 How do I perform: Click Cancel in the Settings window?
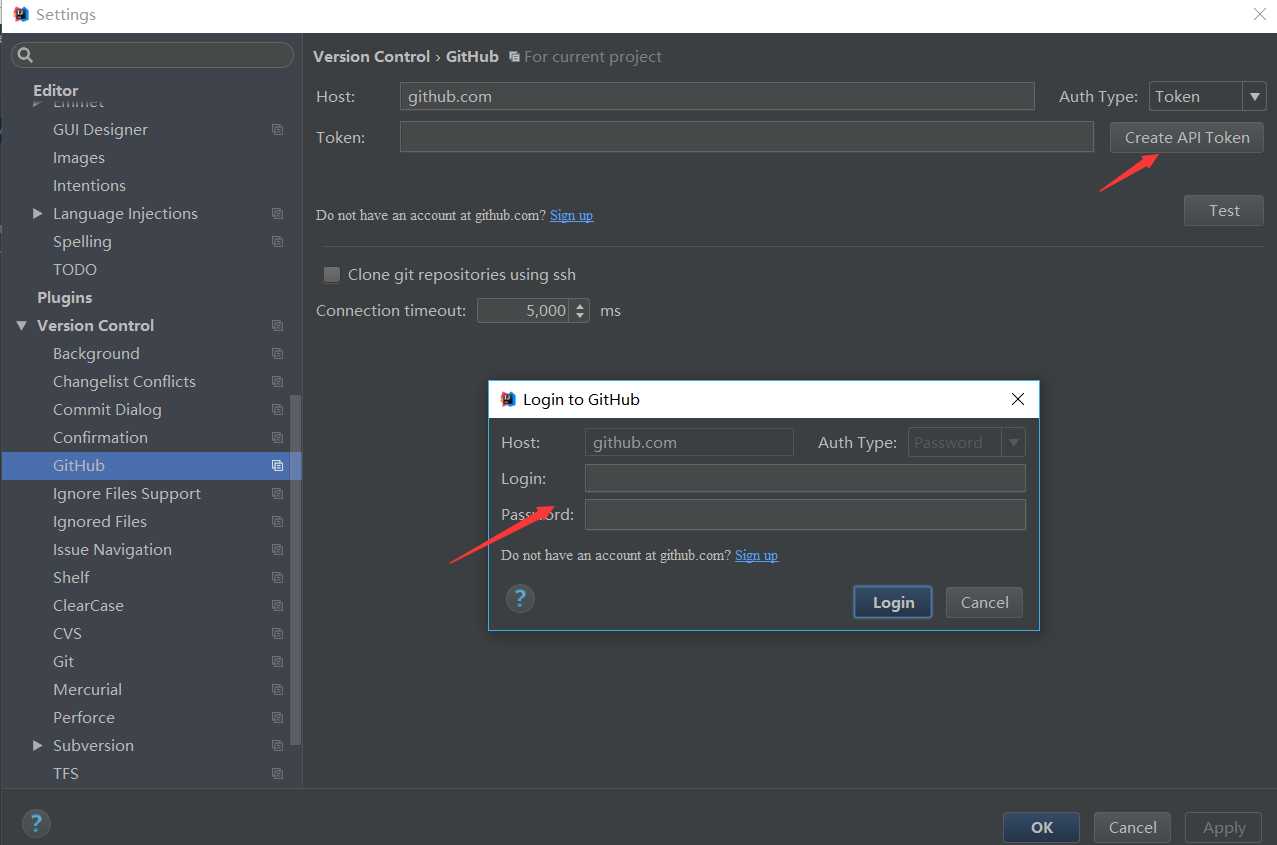[x=1133, y=828]
